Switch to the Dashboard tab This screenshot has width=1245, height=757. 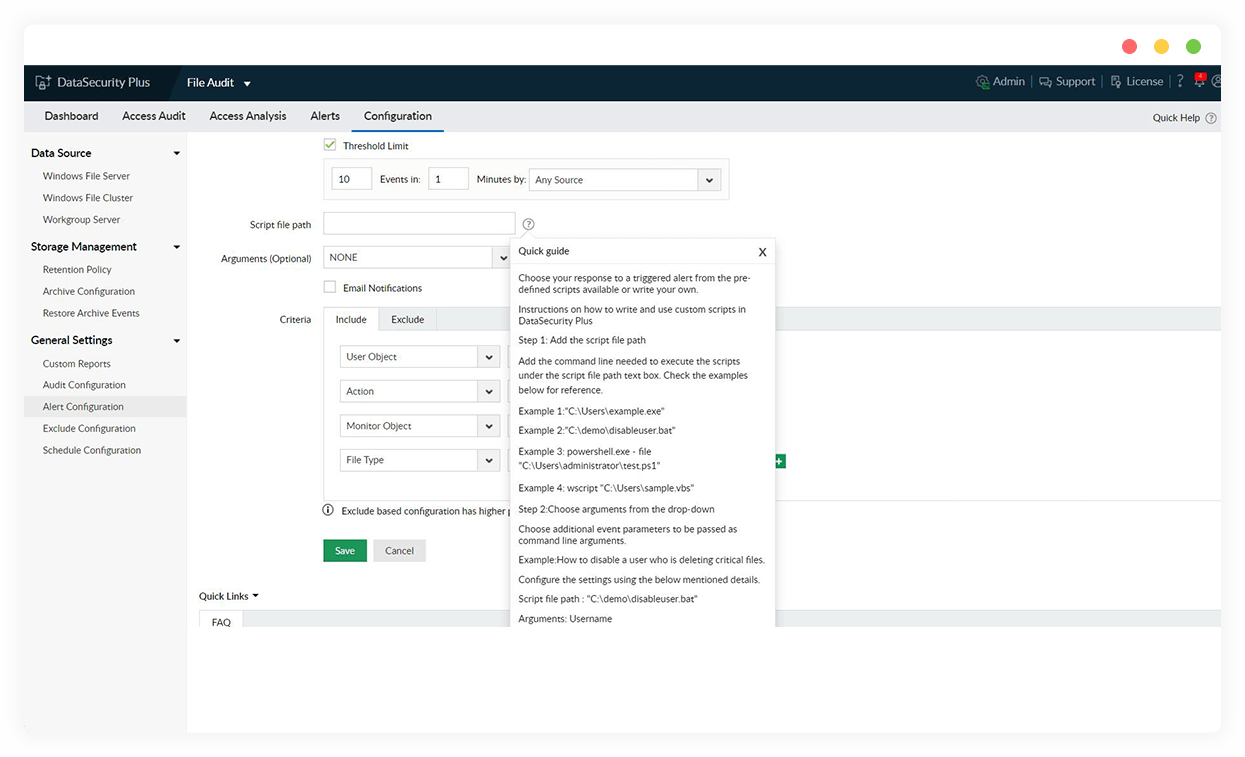point(71,116)
